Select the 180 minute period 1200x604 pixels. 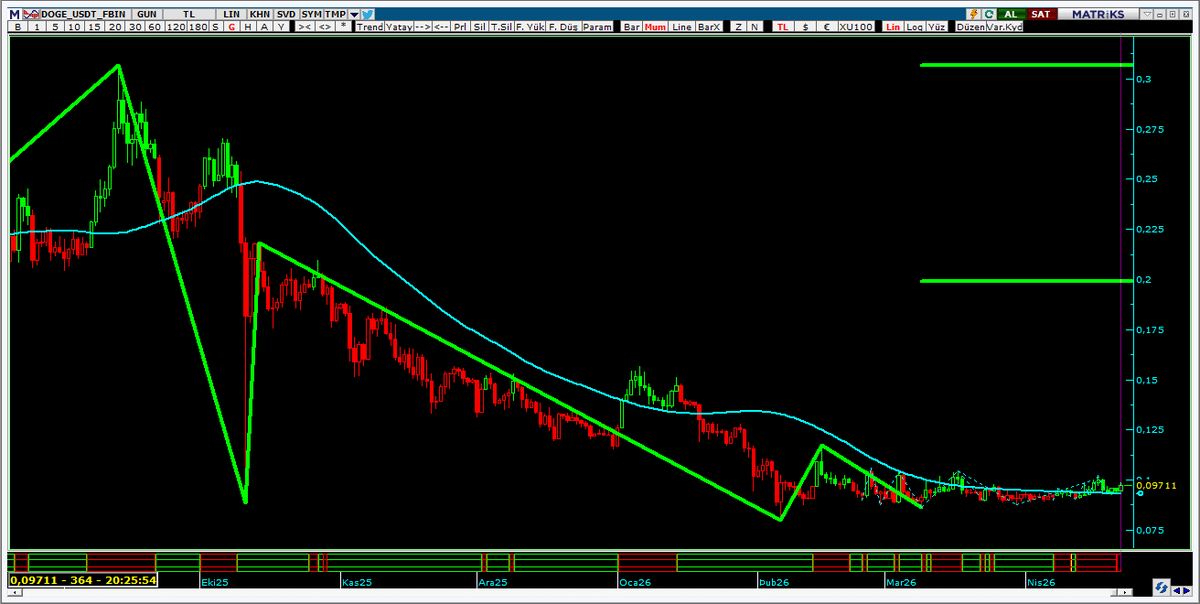(x=199, y=27)
